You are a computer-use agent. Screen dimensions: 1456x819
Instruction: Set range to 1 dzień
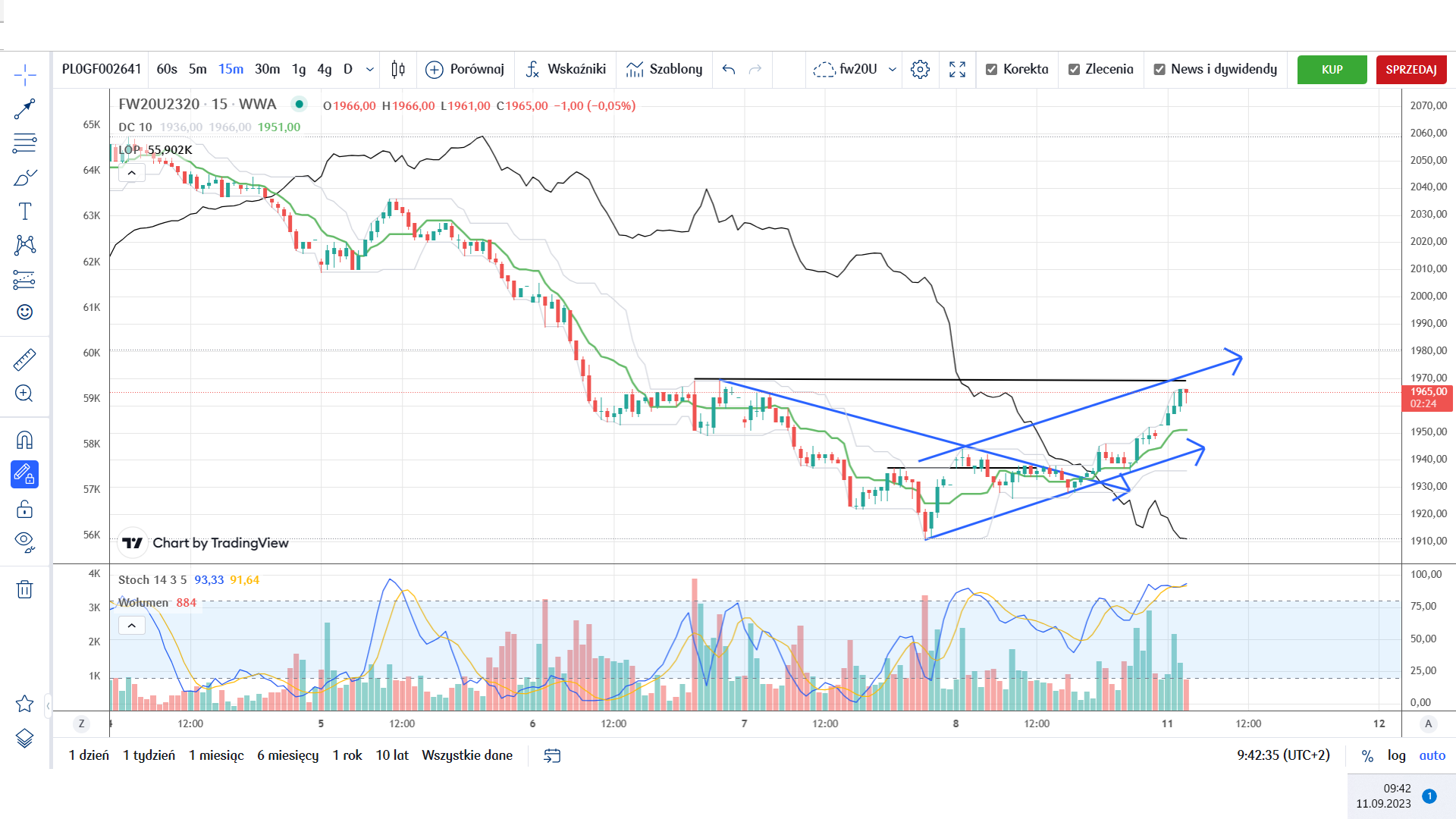[89, 755]
